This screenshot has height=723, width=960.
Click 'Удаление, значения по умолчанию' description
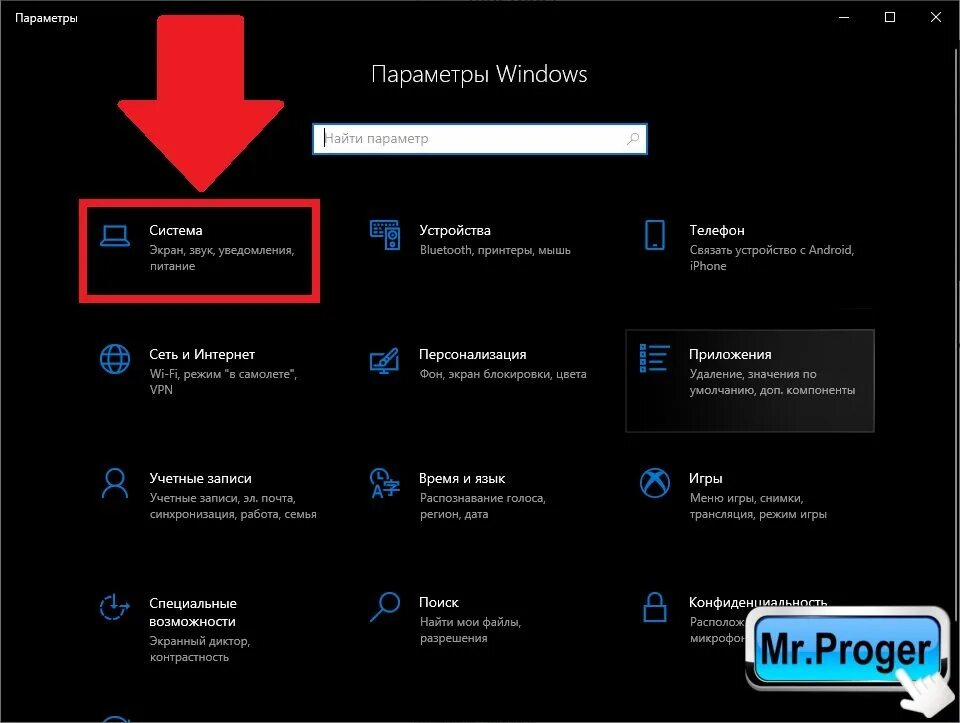coord(772,382)
